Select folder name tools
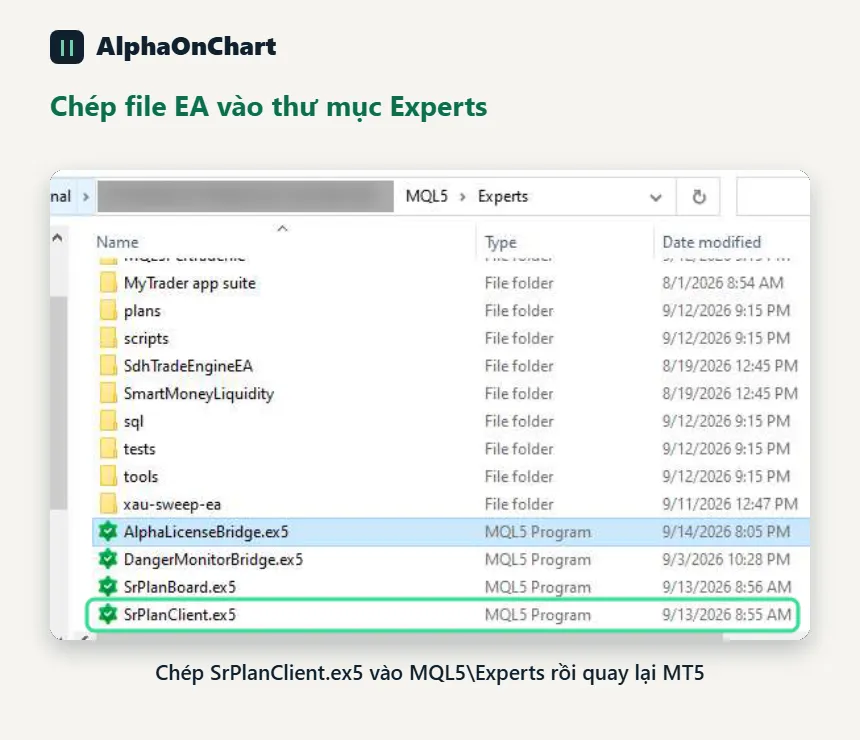 pyautogui.click(x=141, y=477)
